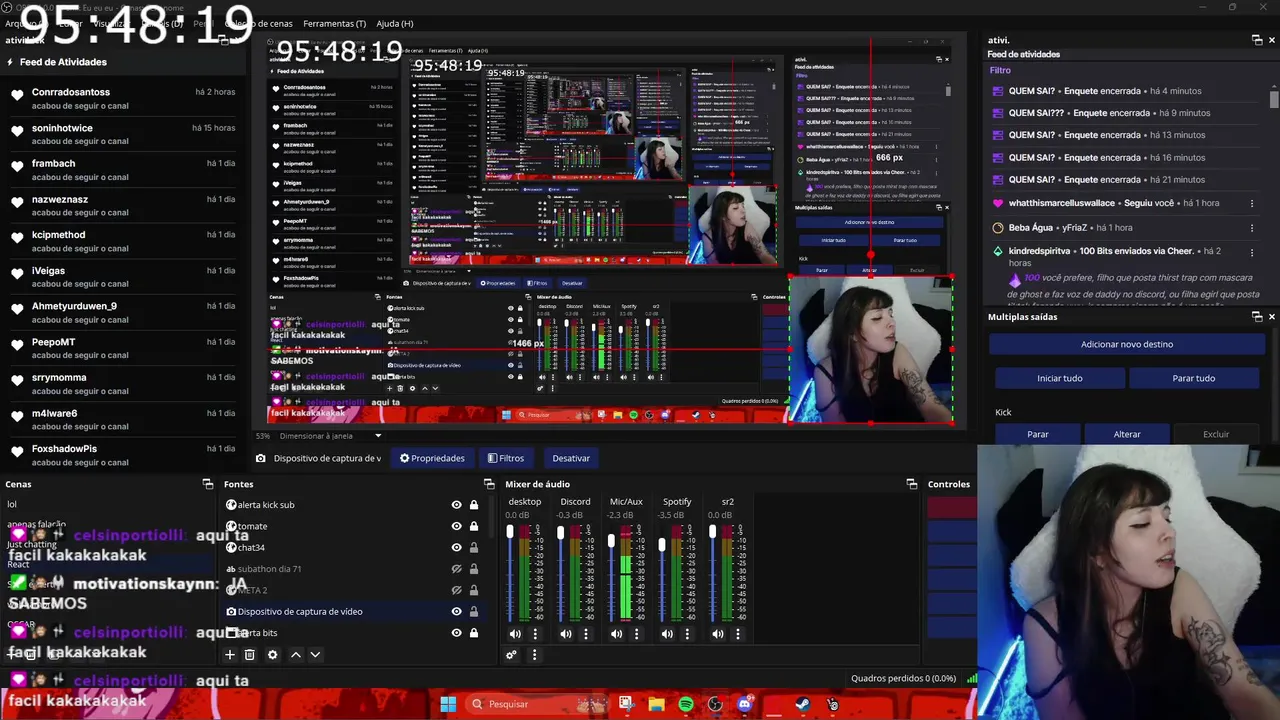Click the heart icon next to Conrradosantoss
The image size is (1280, 720).
tap(17, 96)
